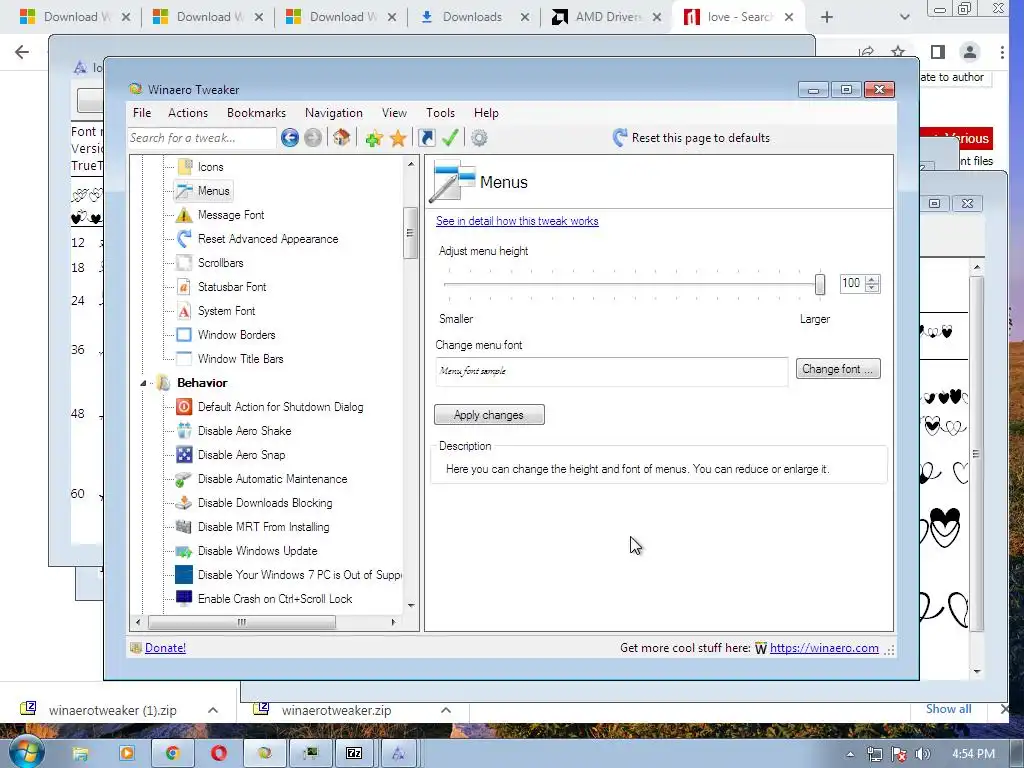Click the Window Borders square icon
The width and height of the screenshot is (1024, 768).
coord(184,335)
